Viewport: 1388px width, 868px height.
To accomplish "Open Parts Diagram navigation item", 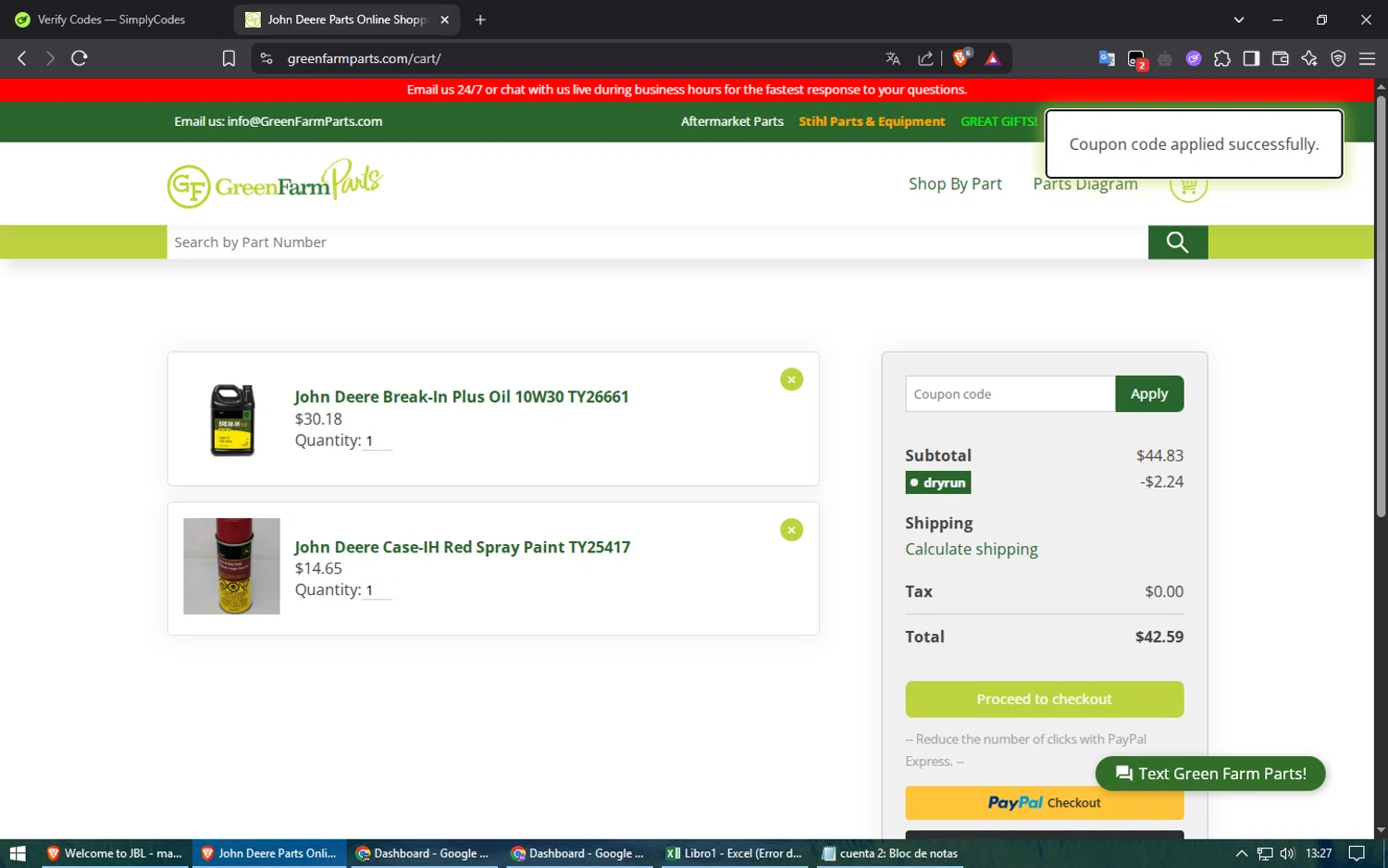I will 1085,184.
